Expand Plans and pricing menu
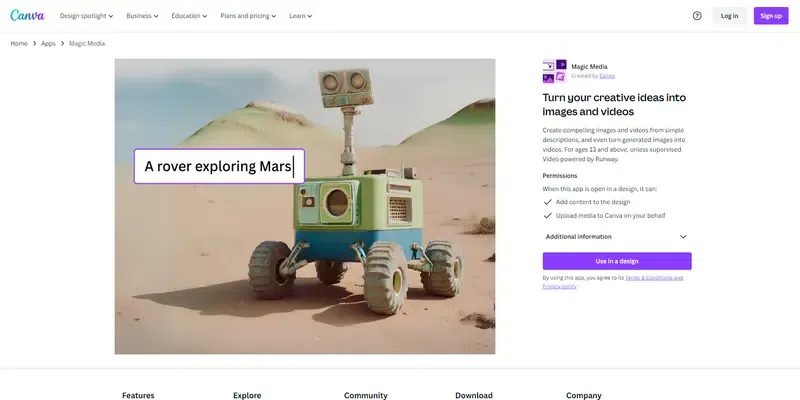Screen dimensions: 800x400 tap(248, 16)
